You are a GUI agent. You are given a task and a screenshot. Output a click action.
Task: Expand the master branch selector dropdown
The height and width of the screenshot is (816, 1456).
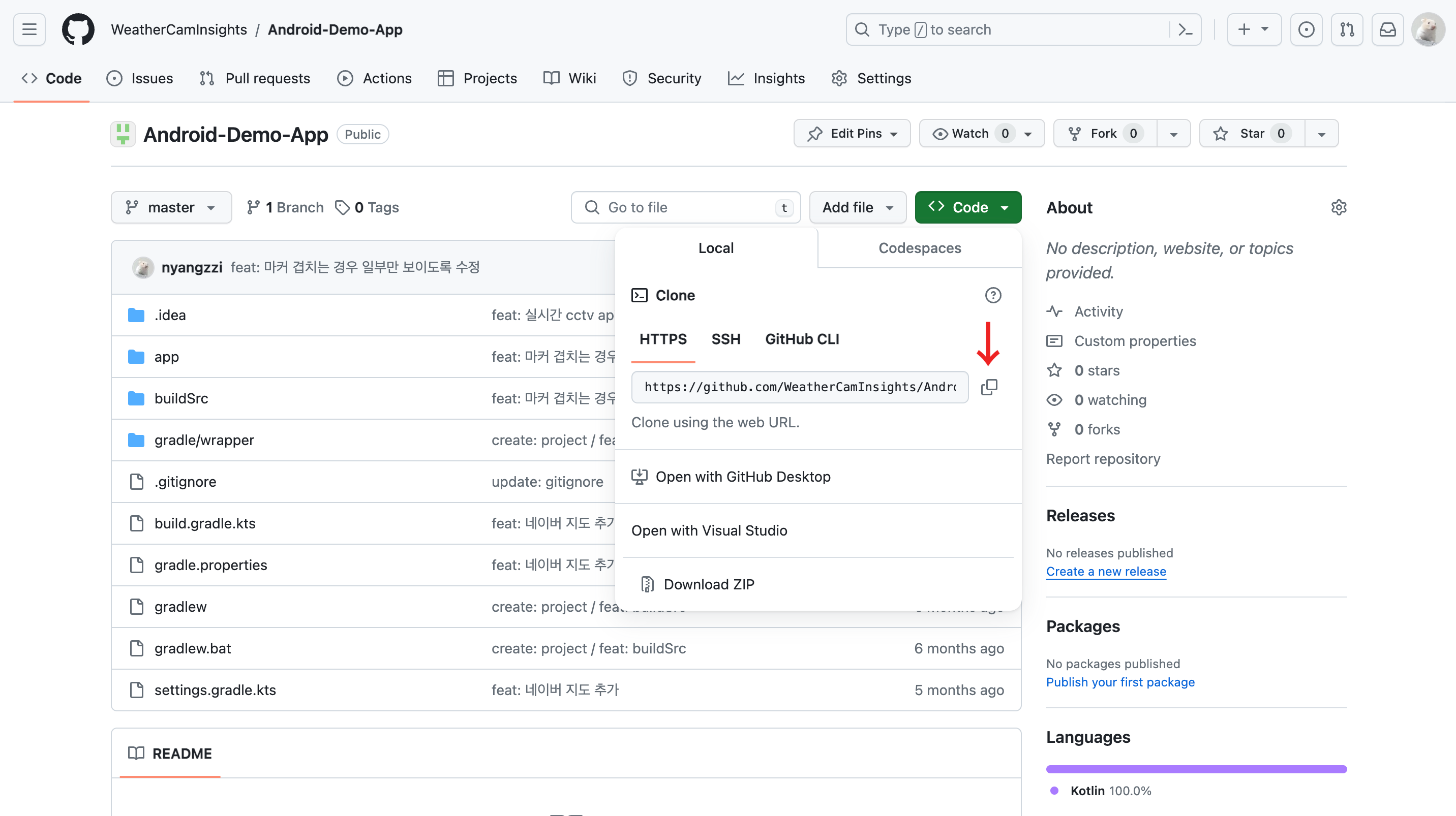click(x=171, y=207)
